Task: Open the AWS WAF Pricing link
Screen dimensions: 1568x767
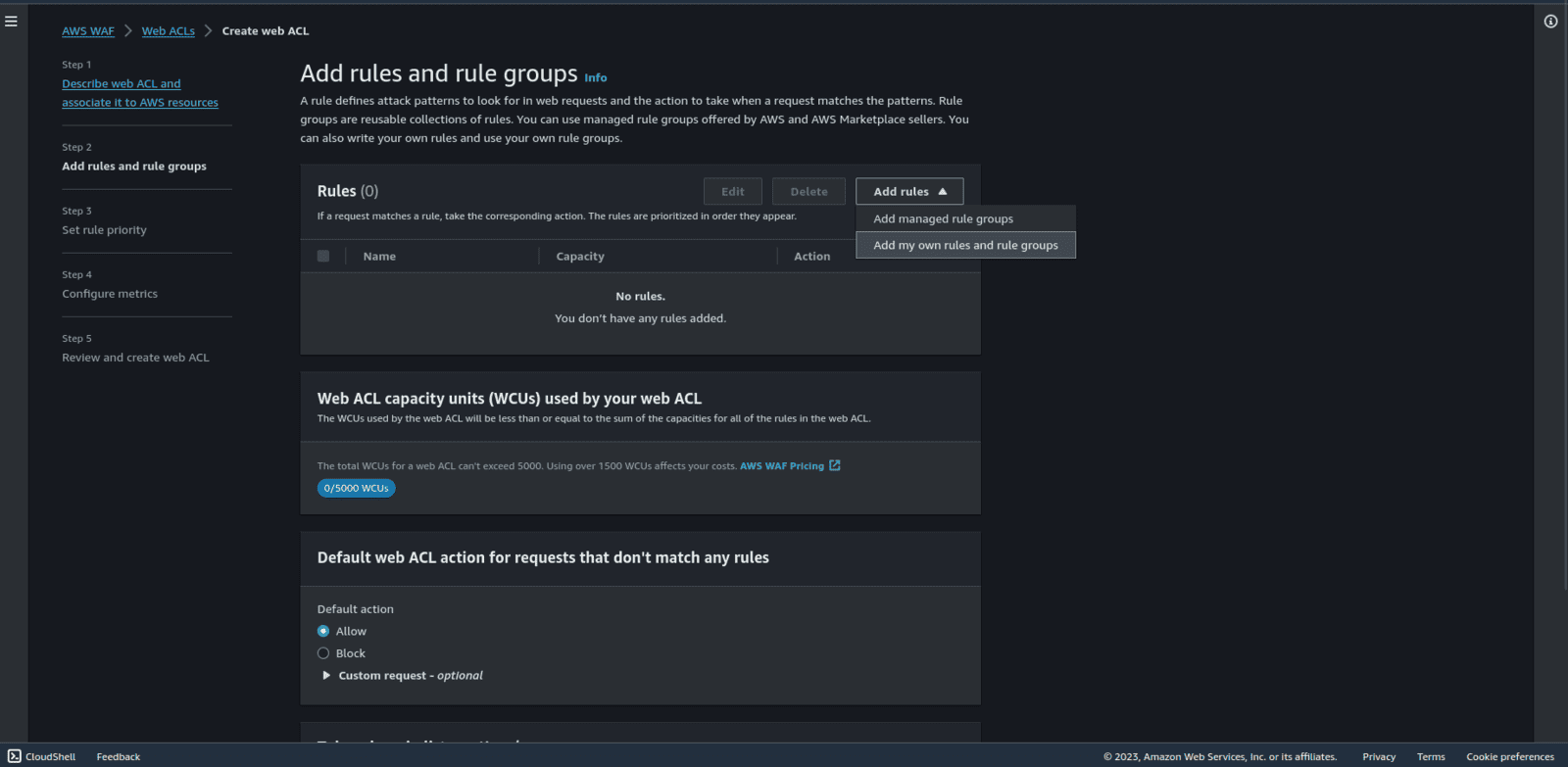Action: pyautogui.click(x=781, y=466)
